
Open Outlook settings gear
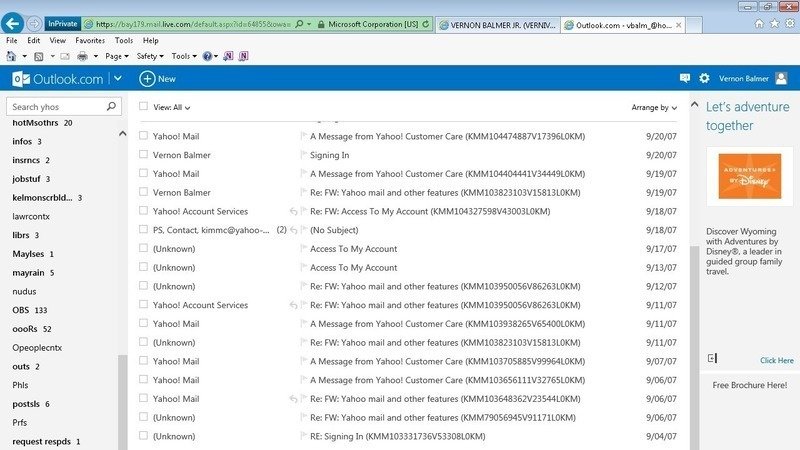pyautogui.click(x=705, y=78)
